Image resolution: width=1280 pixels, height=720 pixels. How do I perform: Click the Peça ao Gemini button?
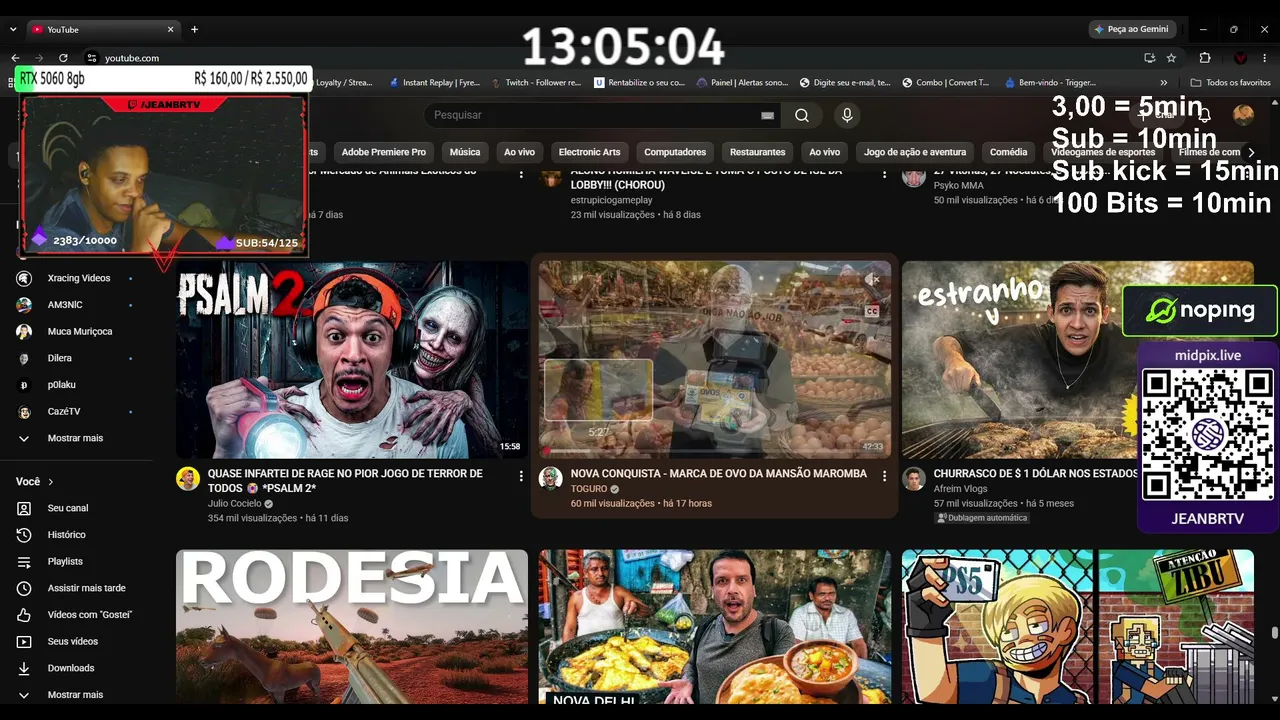point(1131,29)
